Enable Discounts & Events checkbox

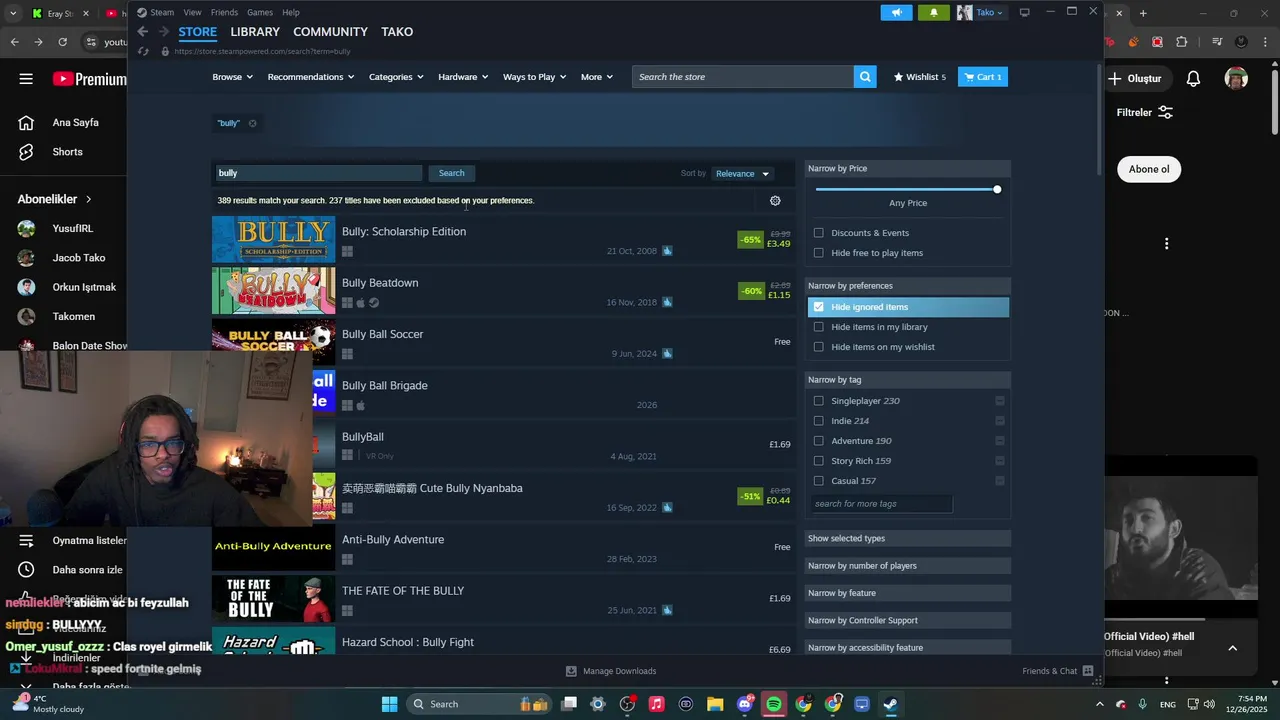coord(819,233)
